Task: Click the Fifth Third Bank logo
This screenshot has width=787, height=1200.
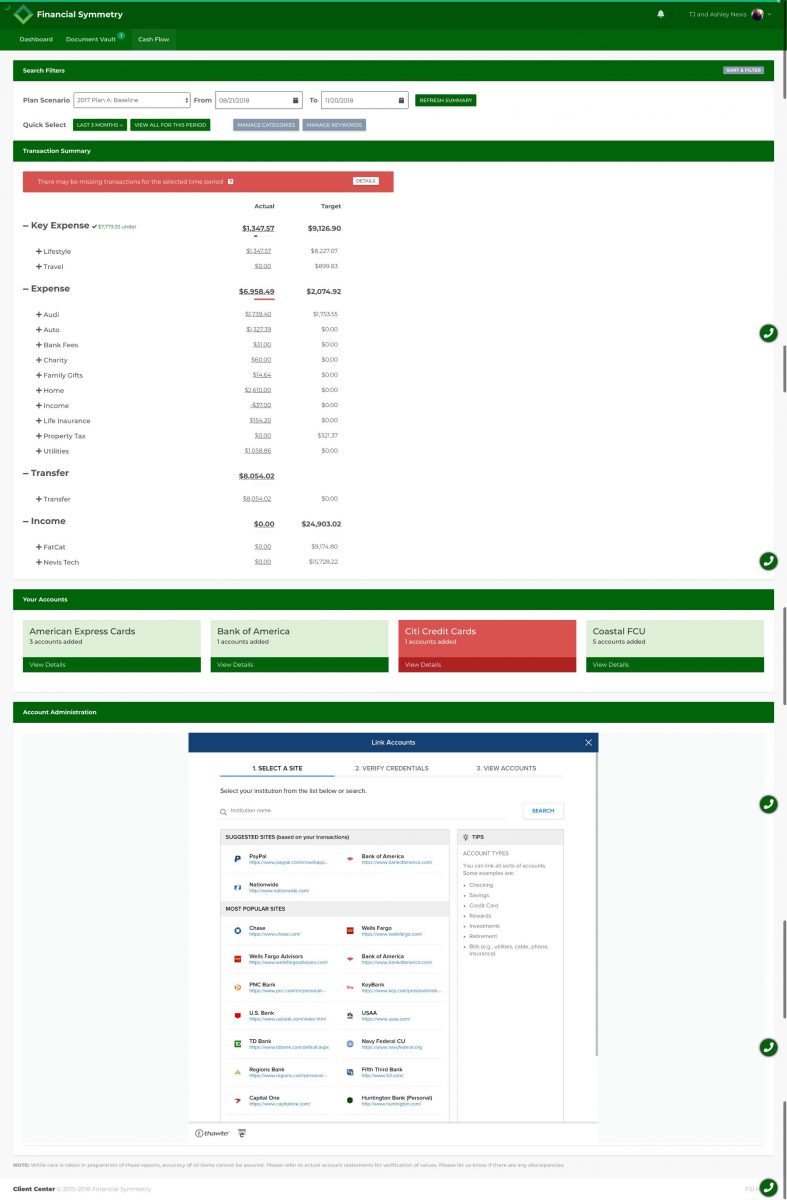Action: [x=349, y=1072]
